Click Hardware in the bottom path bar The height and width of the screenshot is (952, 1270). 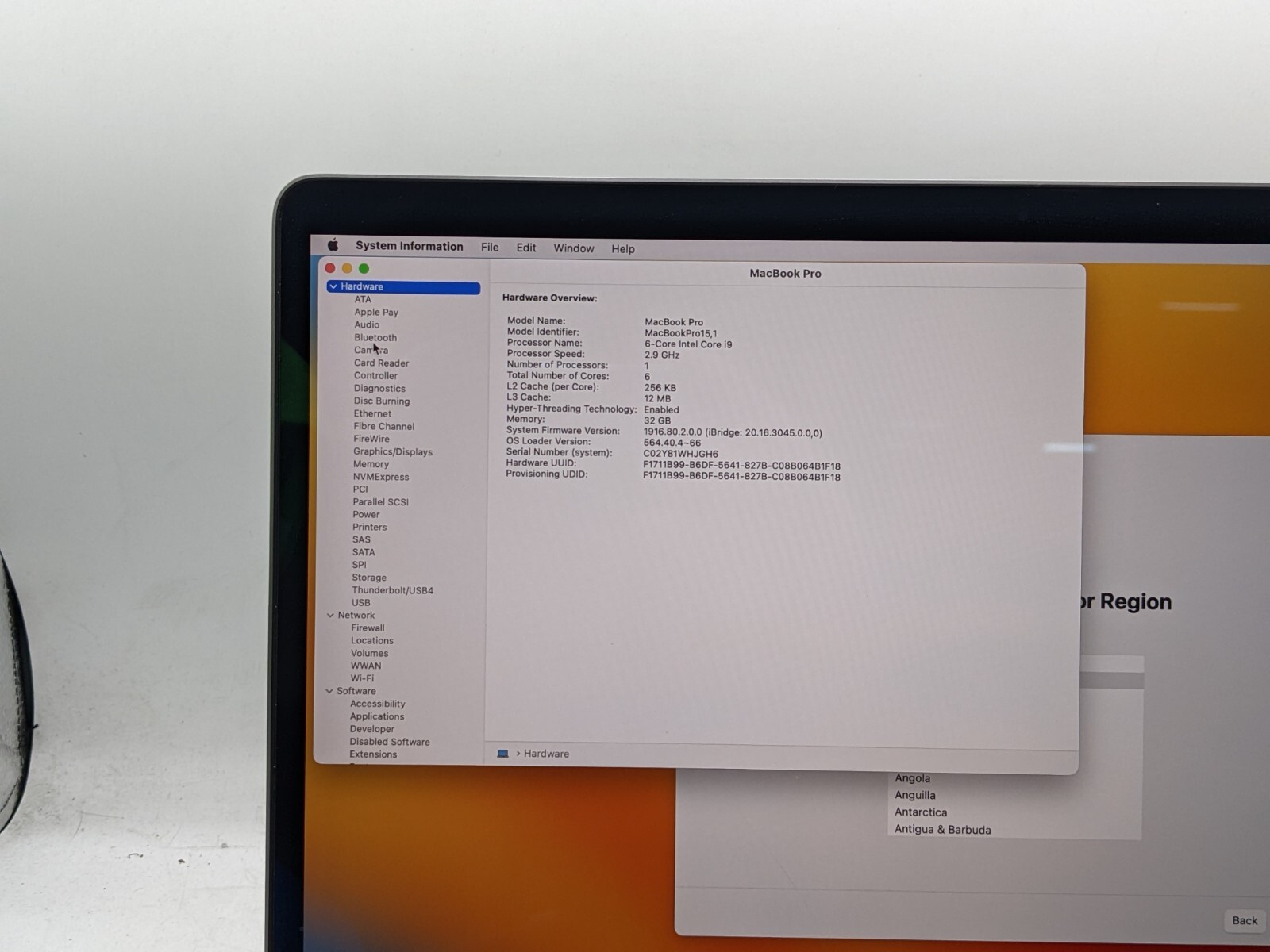click(546, 754)
